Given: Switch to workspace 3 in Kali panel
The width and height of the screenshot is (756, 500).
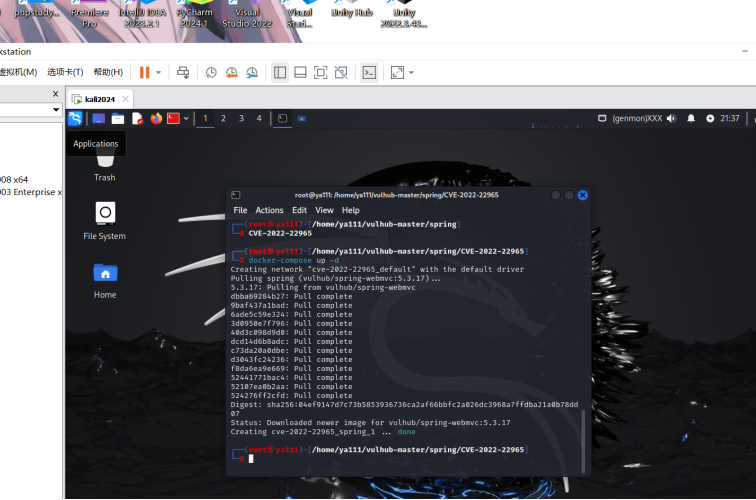Looking at the screenshot, I should (241, 118).
